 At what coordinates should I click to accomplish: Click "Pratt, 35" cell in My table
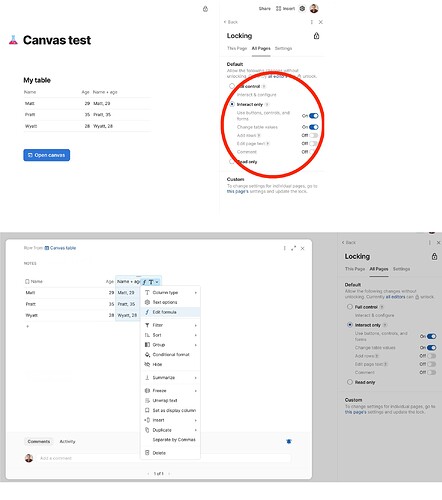pos(102,115)
